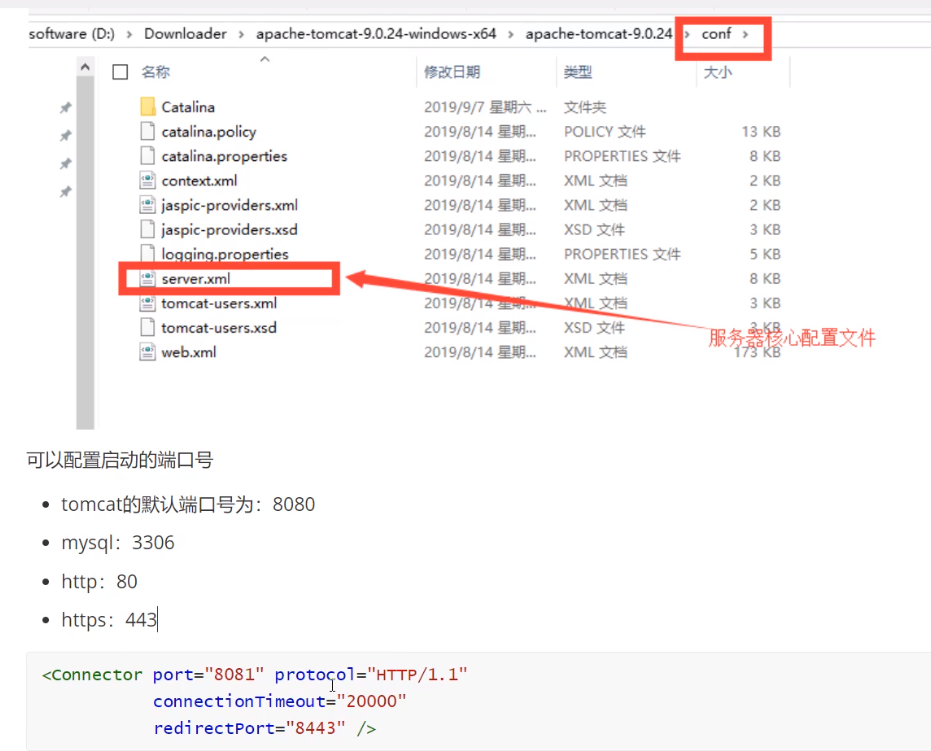Click connectionTimeout="20000" in code block
931x751 pixels.
coord(280,702)
